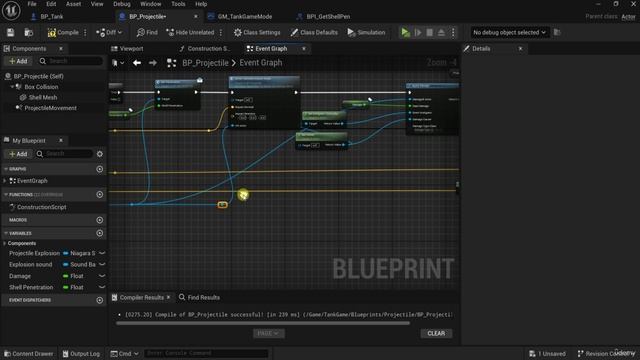Open the File menu
This screenshot has height=360, width=640.
tap(32, 4)
